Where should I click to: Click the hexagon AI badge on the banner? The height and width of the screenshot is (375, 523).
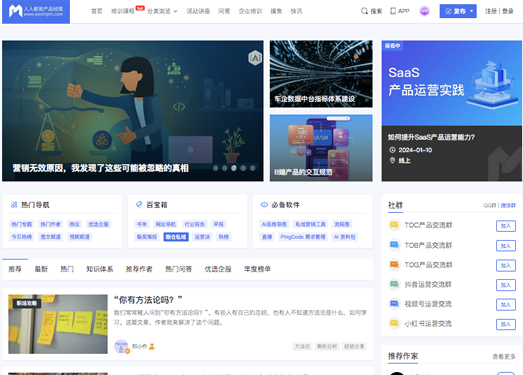[x=255, y=58]
